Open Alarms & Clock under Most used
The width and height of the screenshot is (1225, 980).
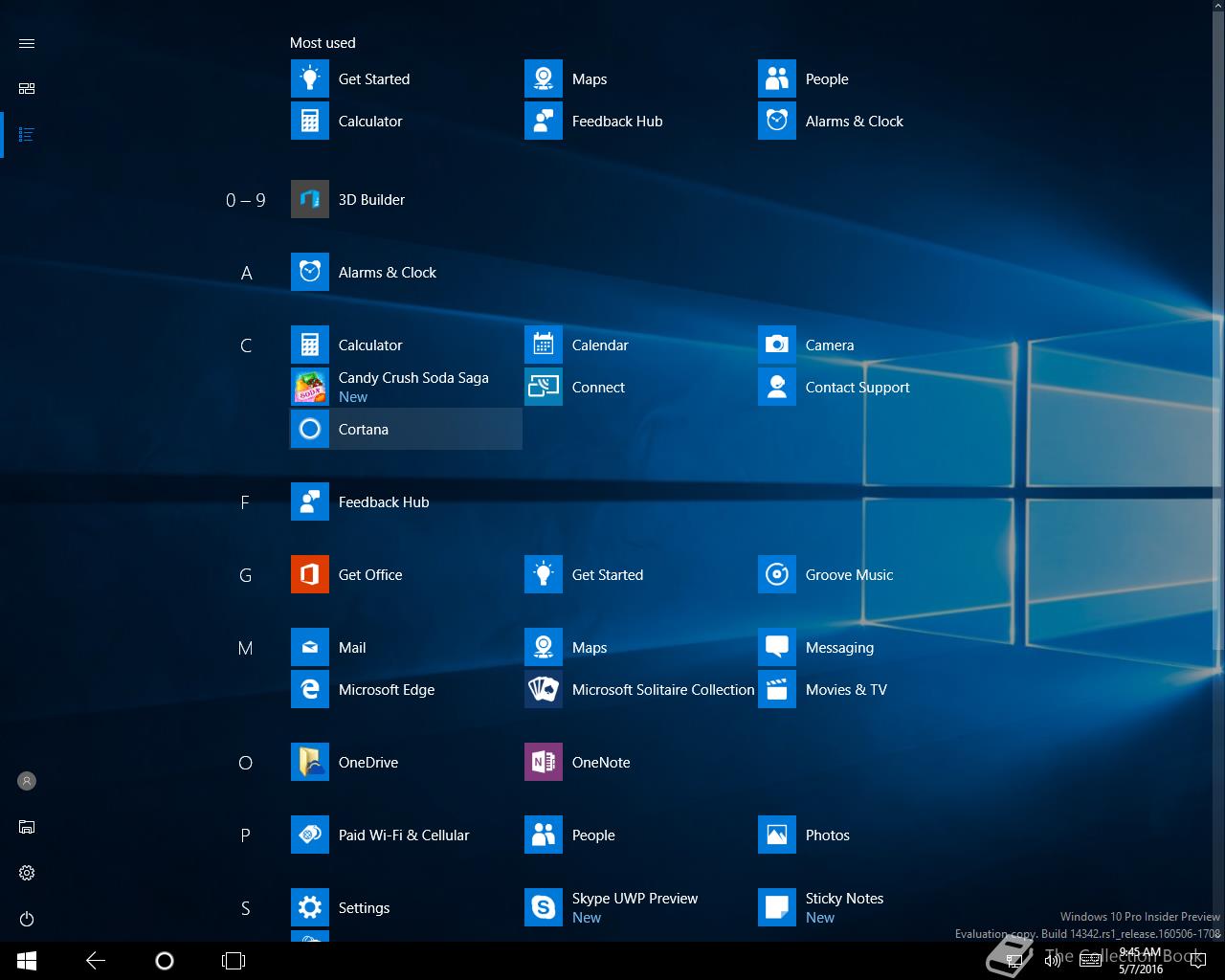873,121
